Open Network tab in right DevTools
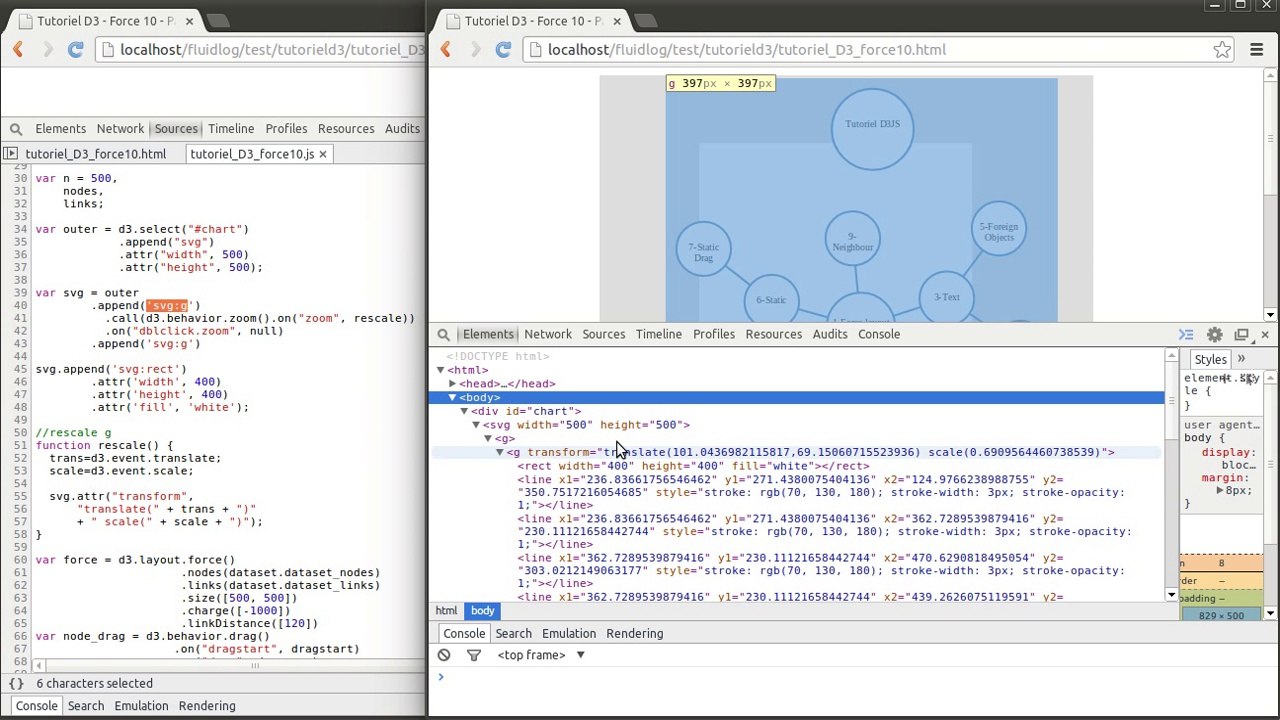 pyautogui.click(x=548, y=334)
